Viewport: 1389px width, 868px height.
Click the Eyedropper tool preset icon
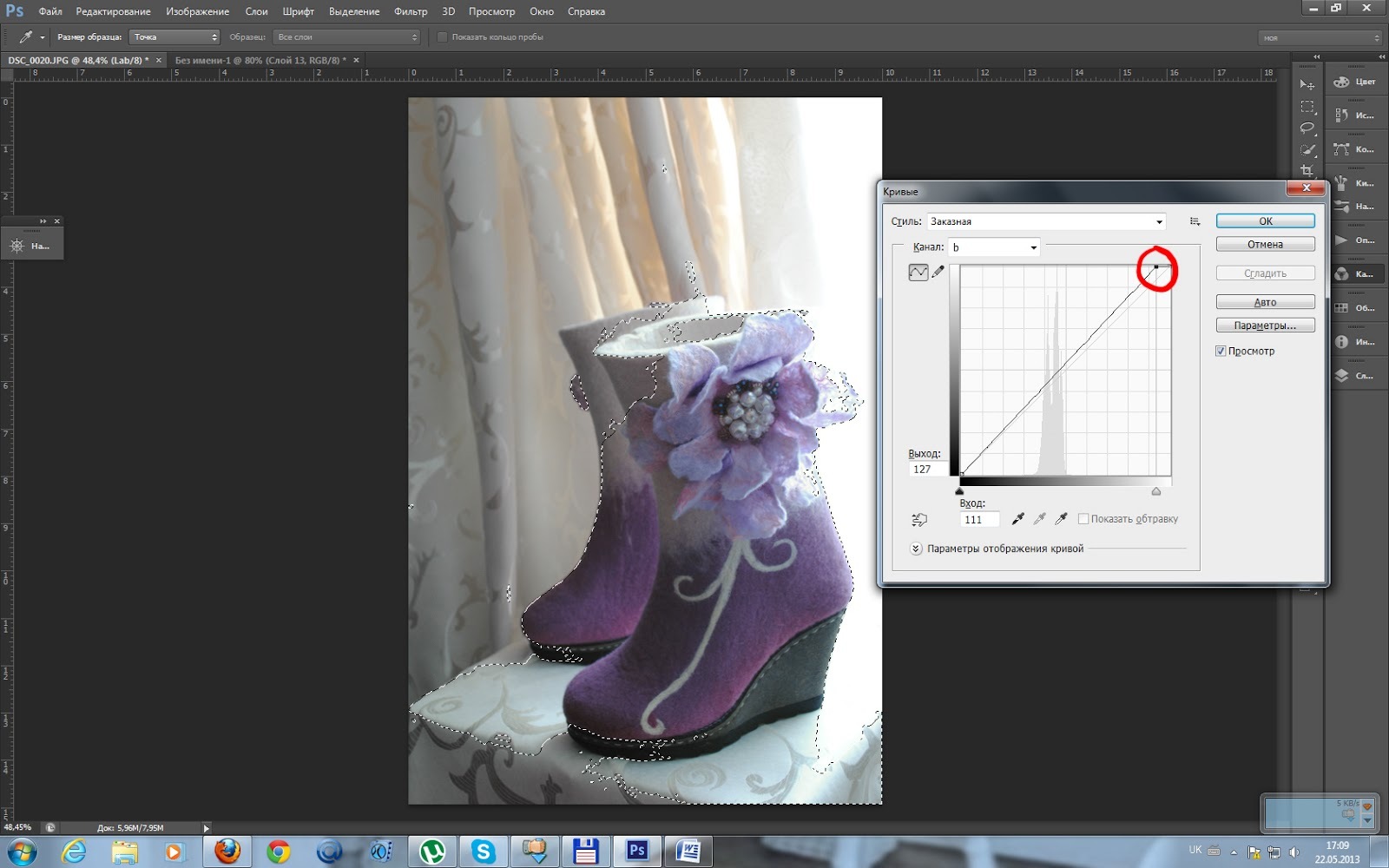point(25,36)
